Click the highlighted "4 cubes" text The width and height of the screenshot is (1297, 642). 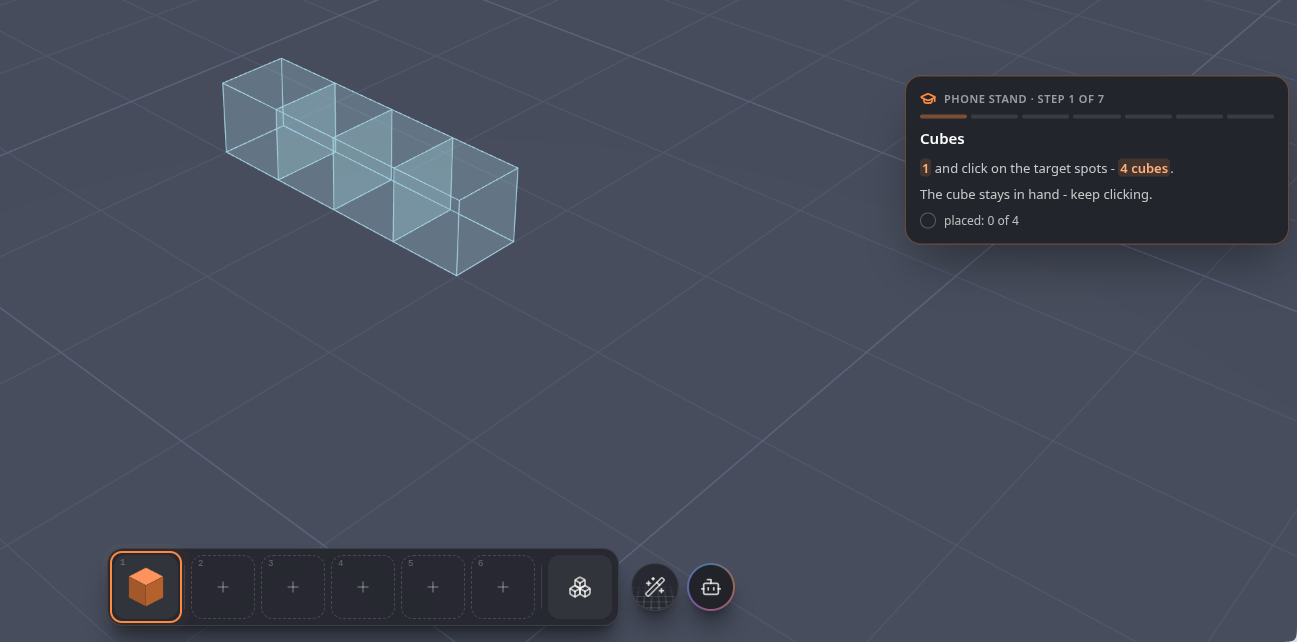pos(1144,168)
